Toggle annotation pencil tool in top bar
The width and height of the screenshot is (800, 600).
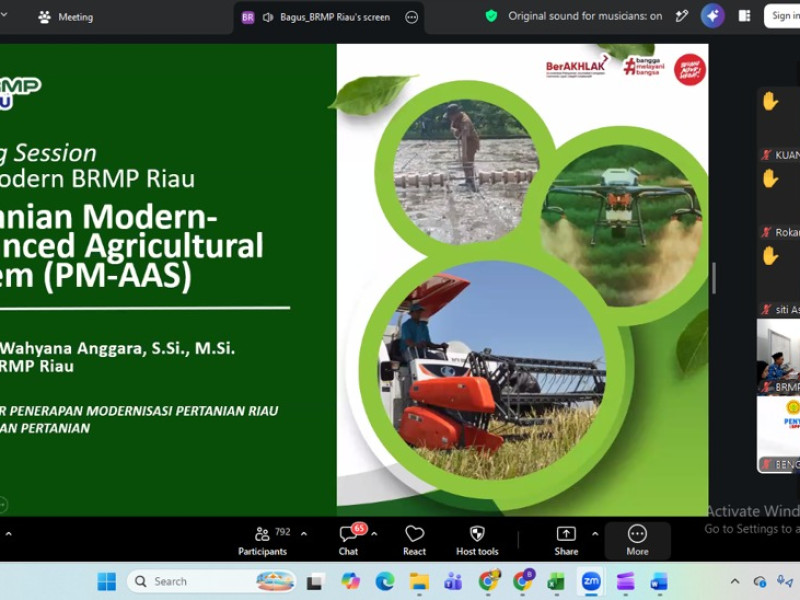[x=682, y=16]
